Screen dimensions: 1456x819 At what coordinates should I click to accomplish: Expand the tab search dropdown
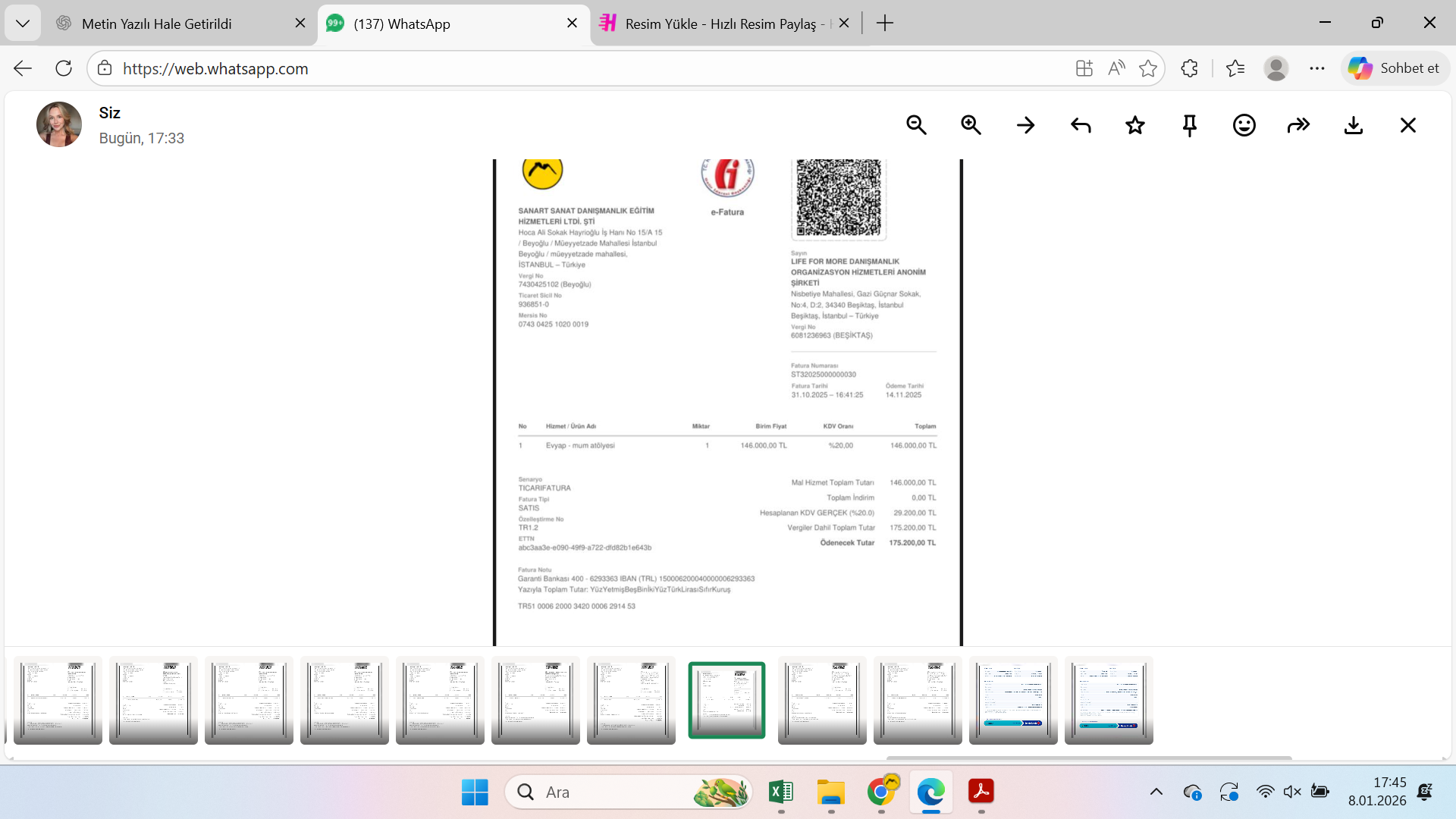(x=23, y=24)
